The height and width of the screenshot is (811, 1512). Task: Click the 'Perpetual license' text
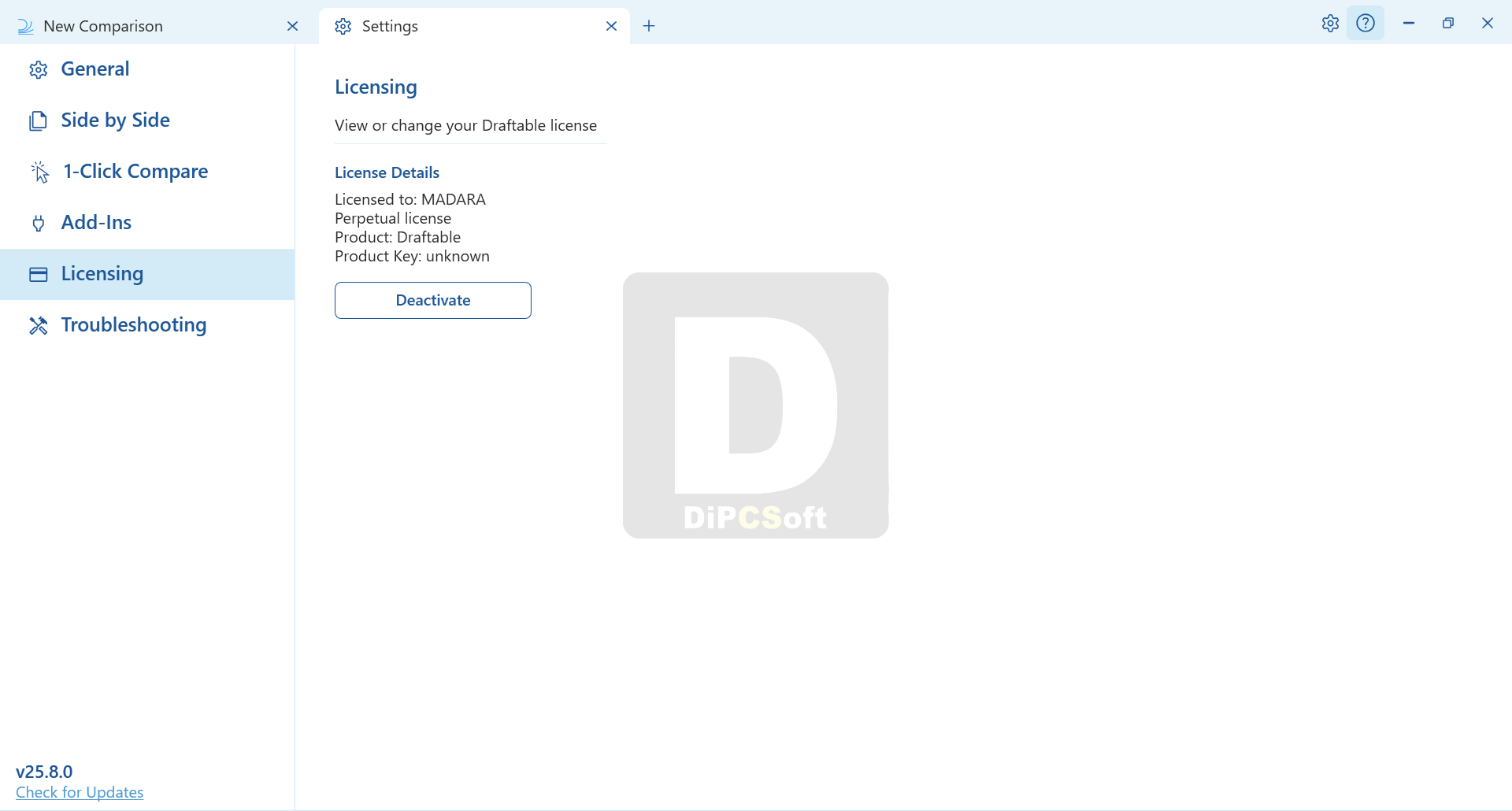(393, 218)
